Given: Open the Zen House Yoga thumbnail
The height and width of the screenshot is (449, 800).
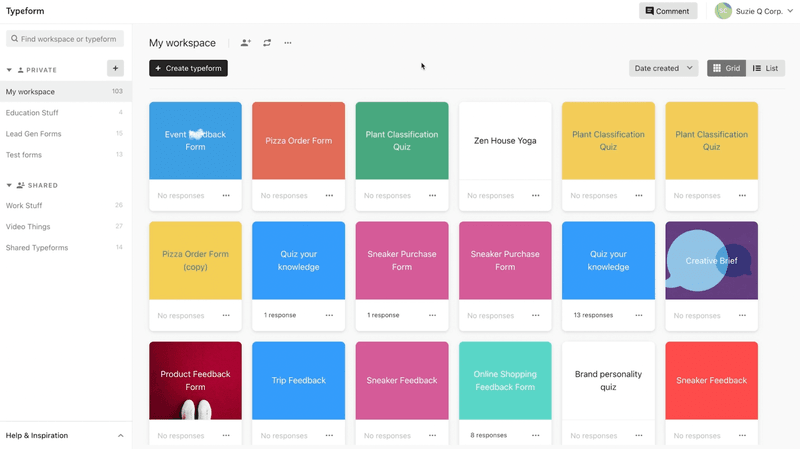Looking at the screenshot, I should [505, 141].
